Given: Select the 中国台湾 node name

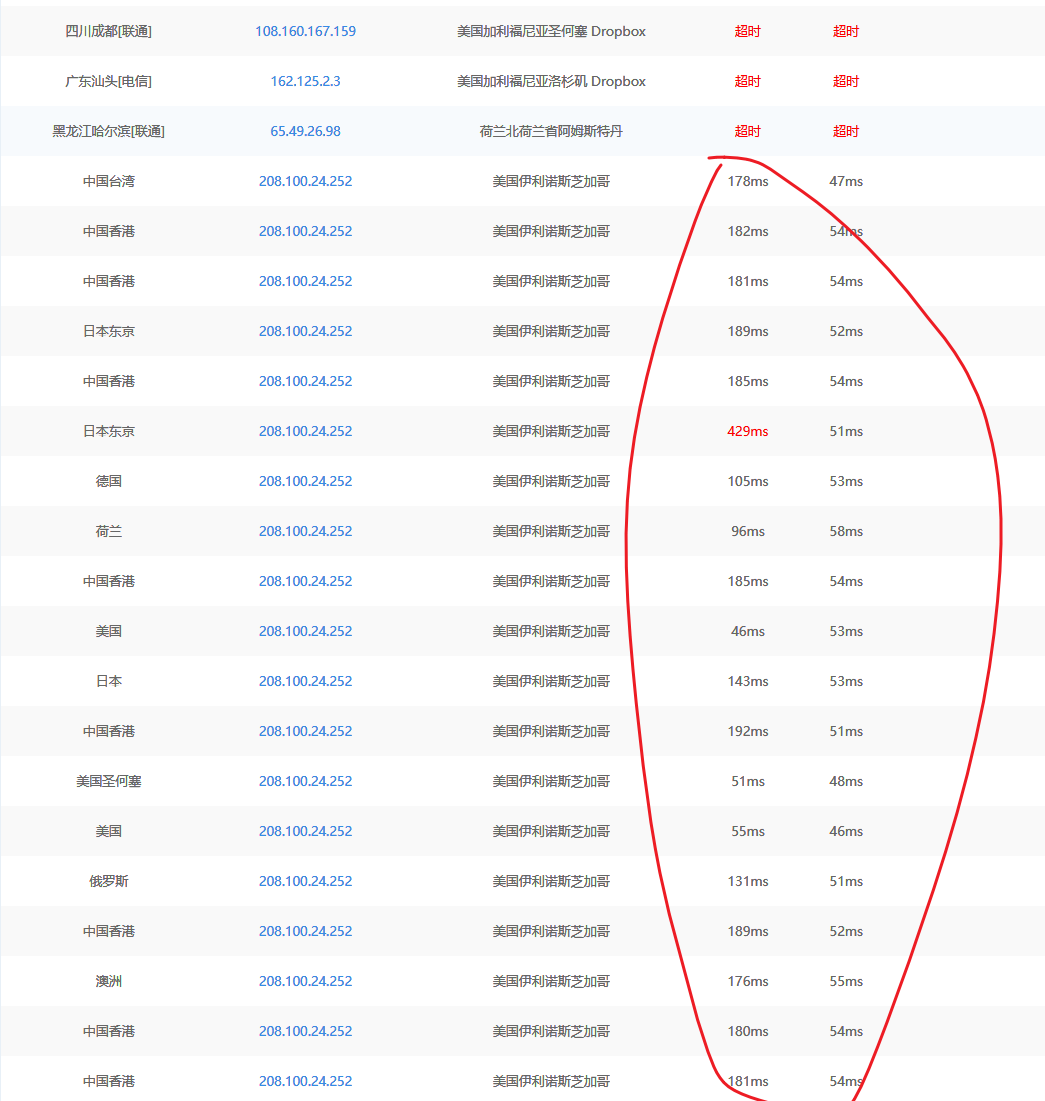Looking at the screenshot, I should pos(108,181).
